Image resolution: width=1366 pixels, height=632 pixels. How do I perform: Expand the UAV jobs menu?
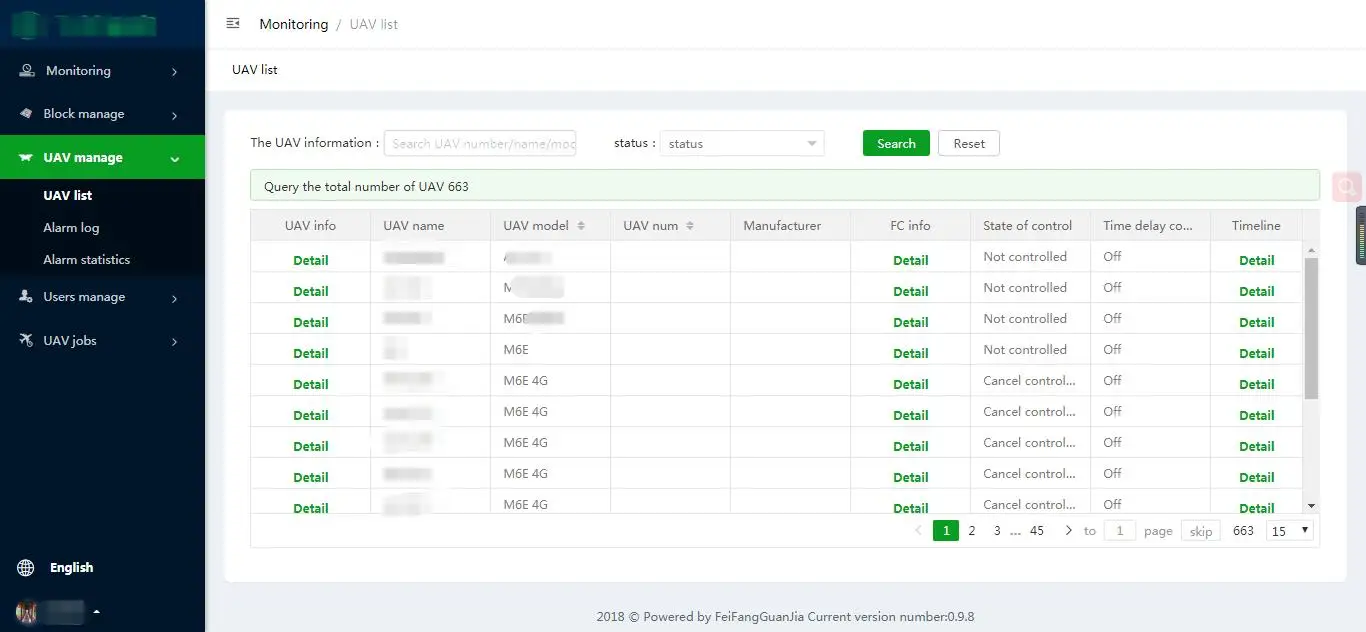(x=102, y=341)
